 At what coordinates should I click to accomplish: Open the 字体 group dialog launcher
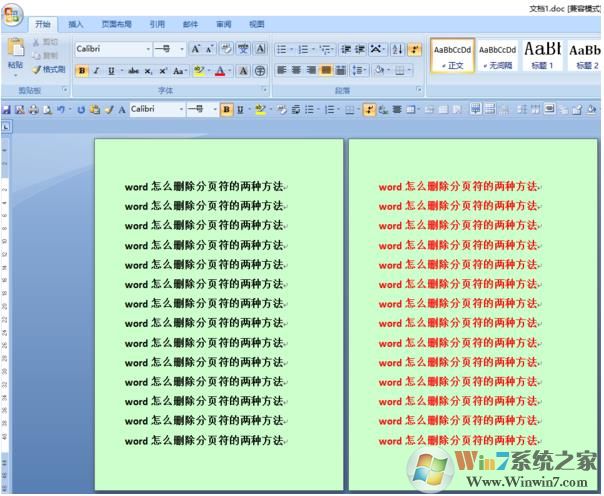[x=265, y=89]
